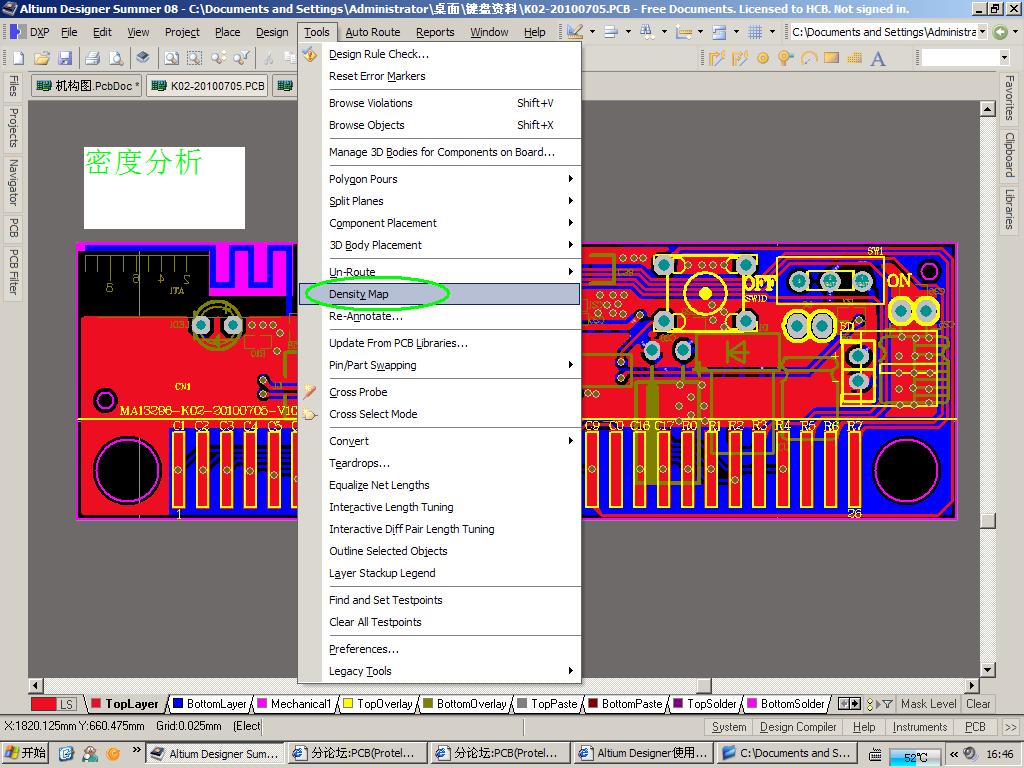Switch to the BottomLayer layer tab

pyautogui.click(x=216, y=704)
